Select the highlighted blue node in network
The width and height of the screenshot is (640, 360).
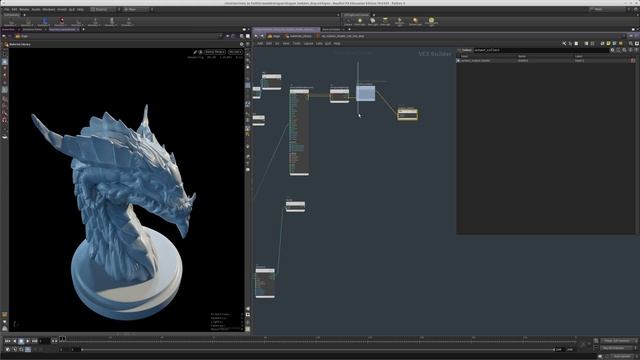click(366, 93)
